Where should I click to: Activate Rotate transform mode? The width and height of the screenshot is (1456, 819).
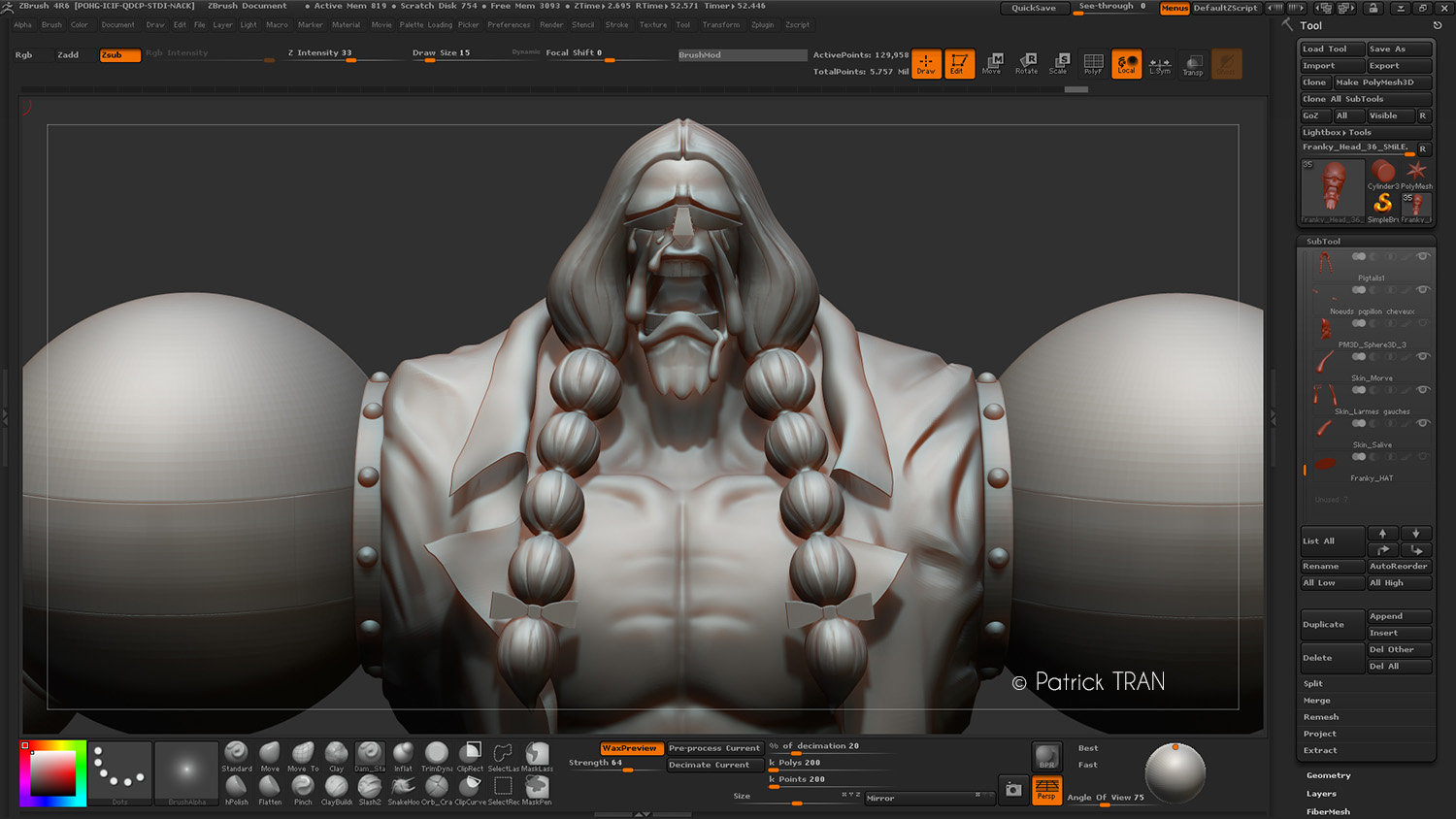point(1026,64)
